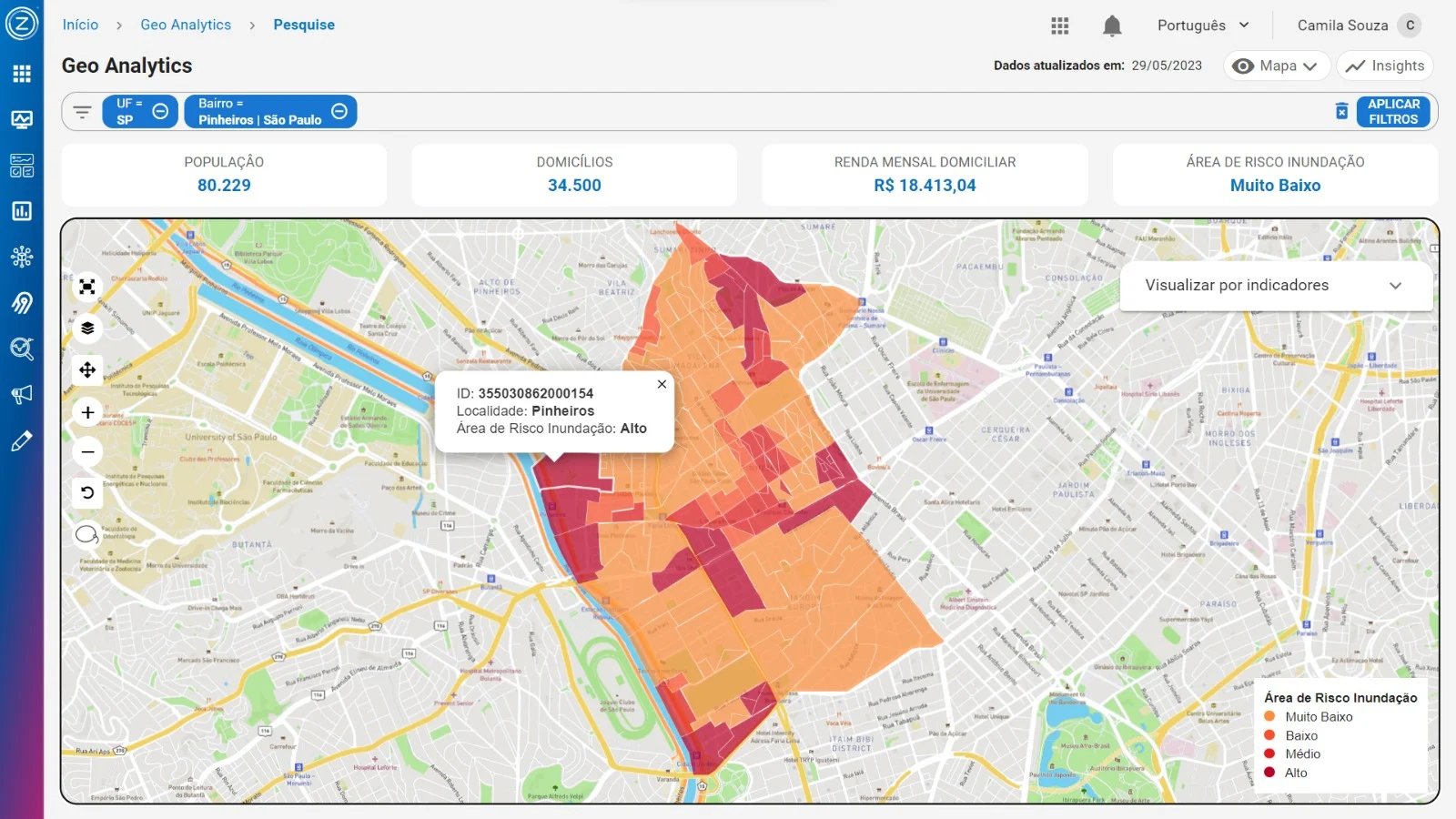Open megaphone icon in left sidebar
Screen dimensions: 1456x819
click(x=22, y=394)
